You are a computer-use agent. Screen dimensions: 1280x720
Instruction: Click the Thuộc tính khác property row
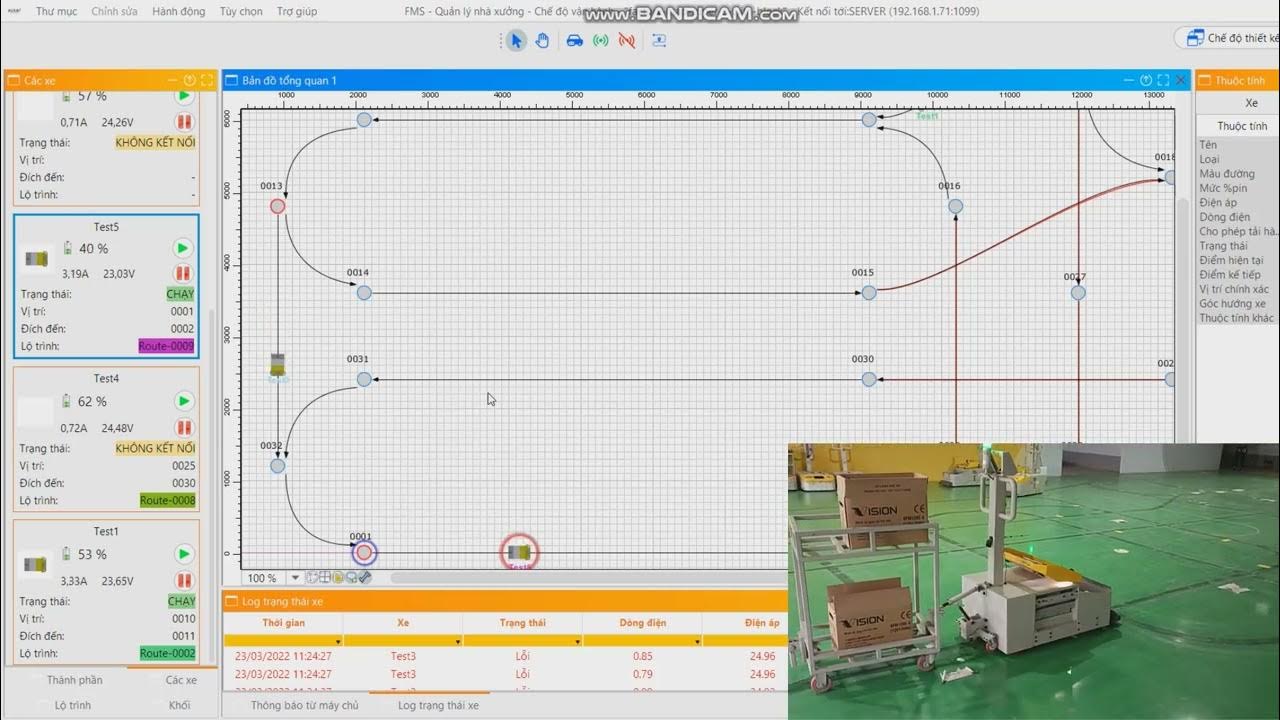coord(1238,318)
